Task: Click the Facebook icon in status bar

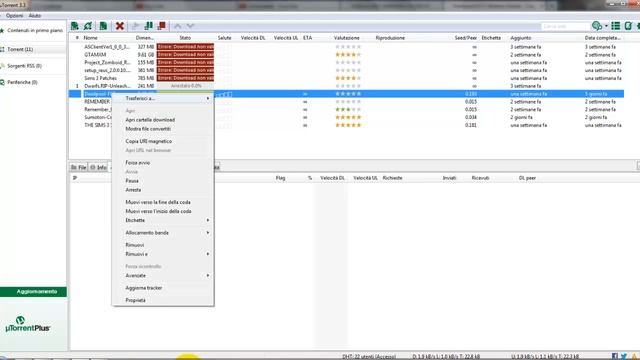Action: coord(615,356)
